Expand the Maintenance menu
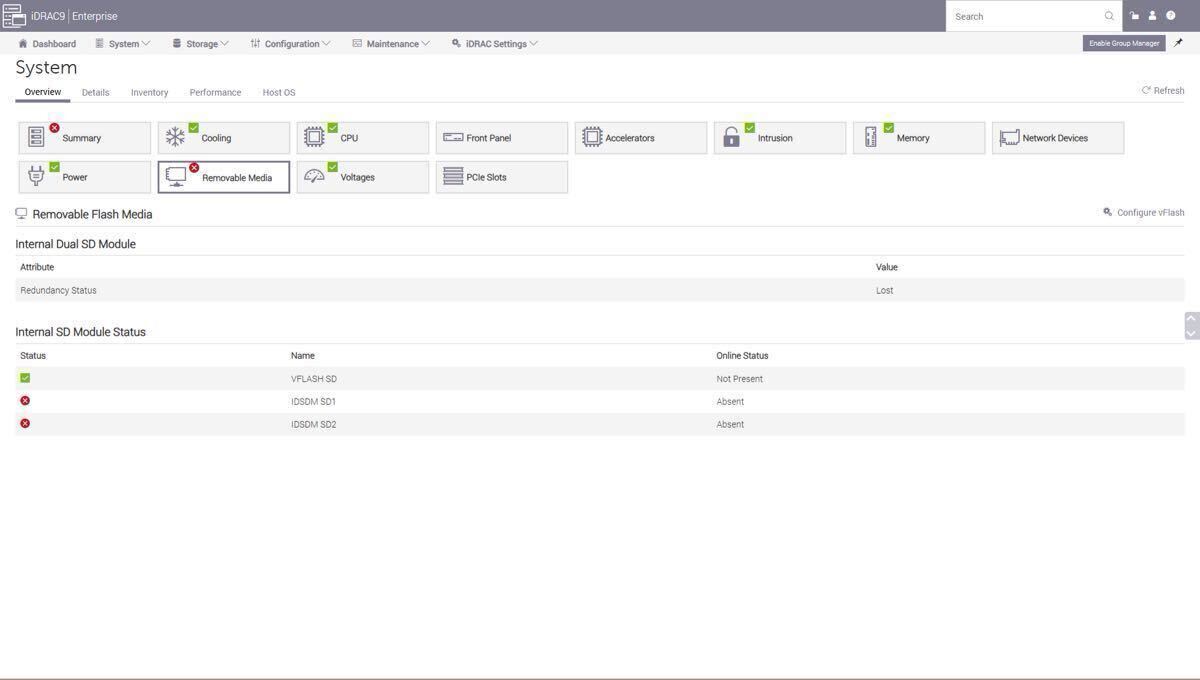 point(392,44)
